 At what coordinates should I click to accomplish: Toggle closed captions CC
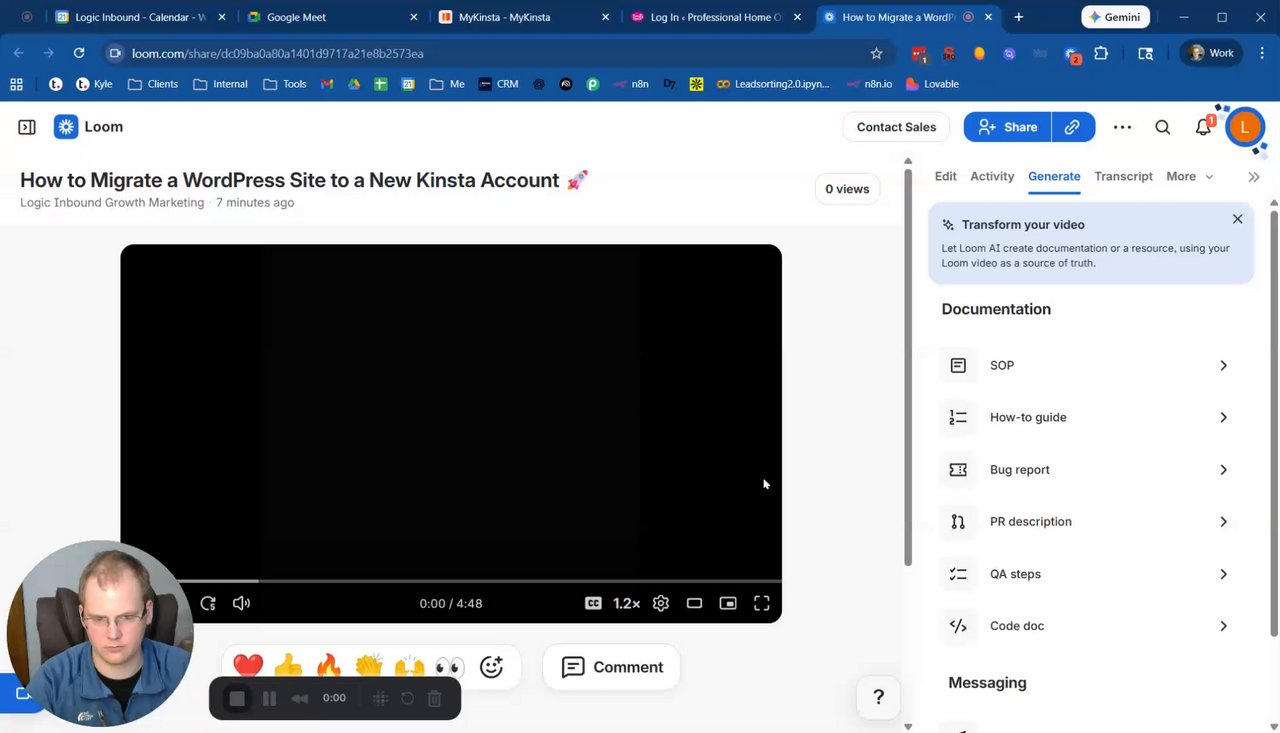[593, 603]
